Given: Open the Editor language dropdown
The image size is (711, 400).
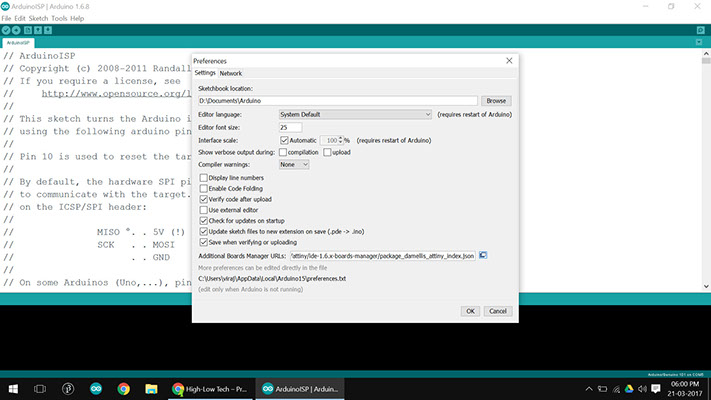Looking at the screenshot, I should (x=355, y=115).
